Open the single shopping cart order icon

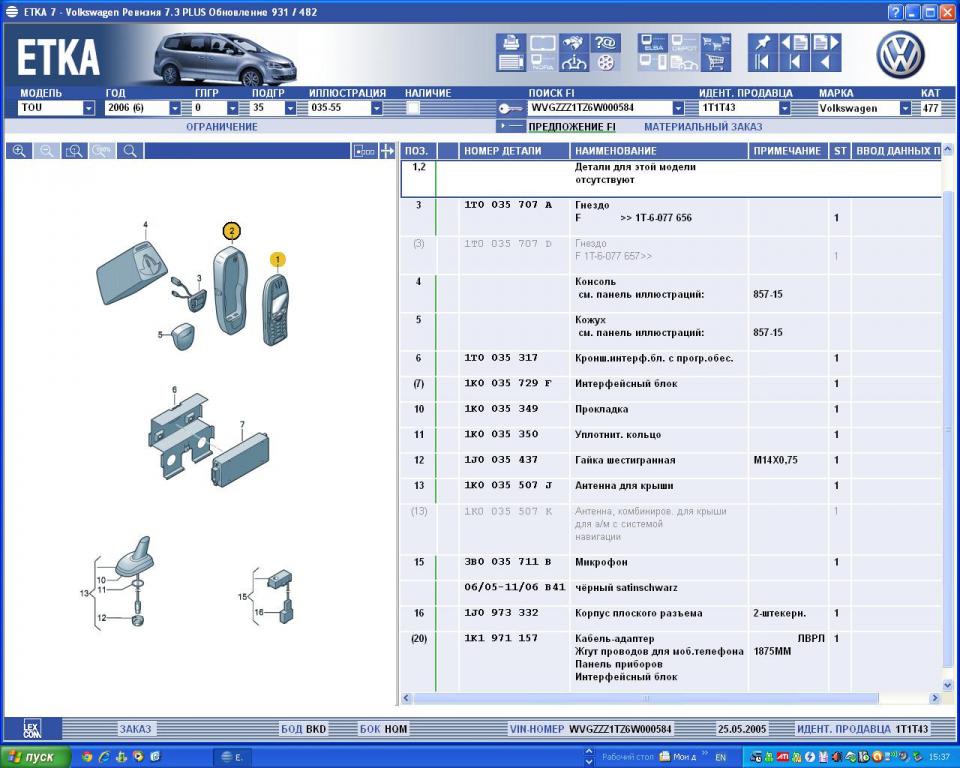716,62
